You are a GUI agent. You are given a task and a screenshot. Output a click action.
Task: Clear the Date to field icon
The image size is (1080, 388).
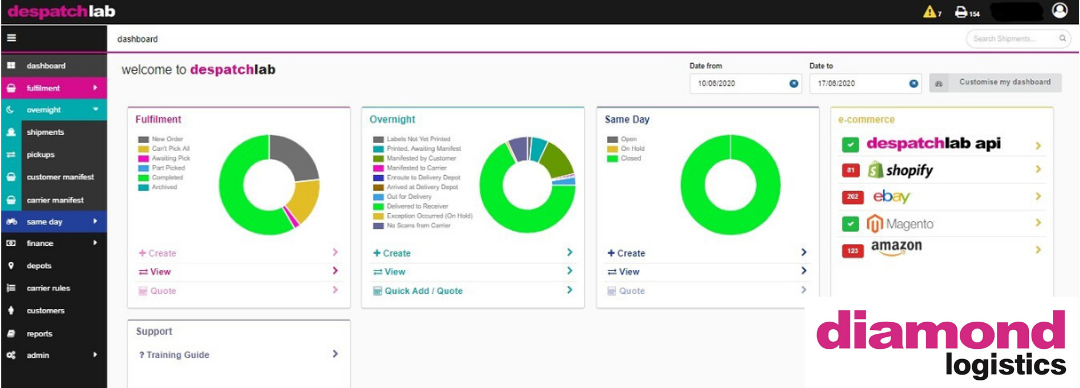[913, 83]
